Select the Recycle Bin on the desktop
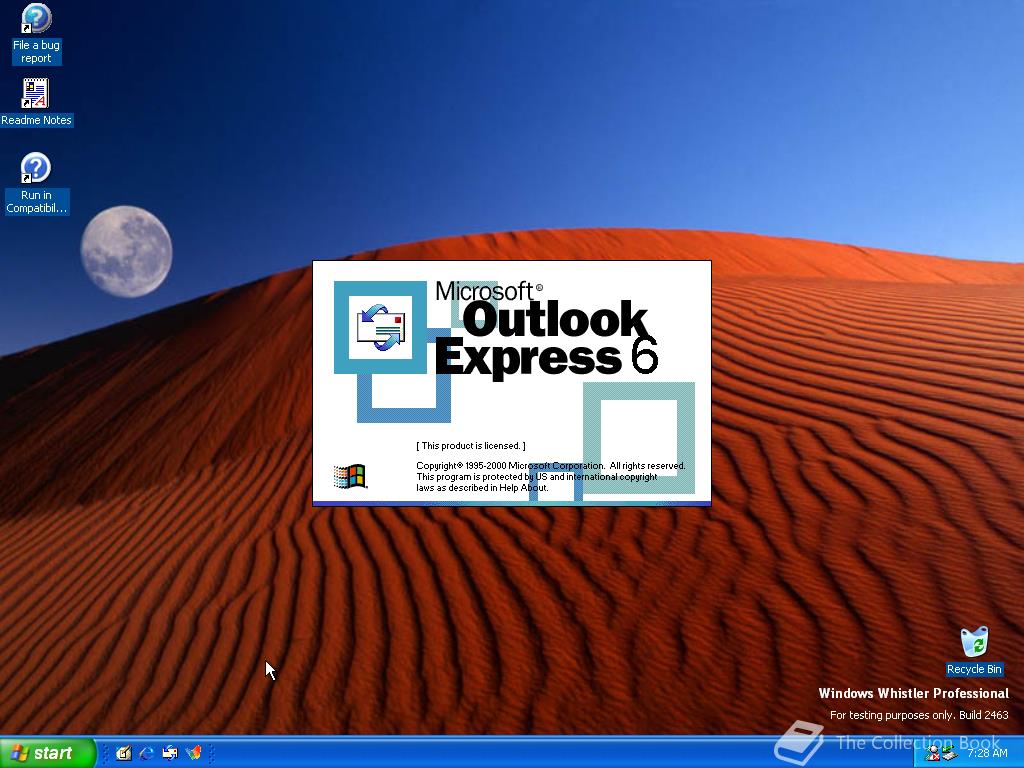 (974, 651)
